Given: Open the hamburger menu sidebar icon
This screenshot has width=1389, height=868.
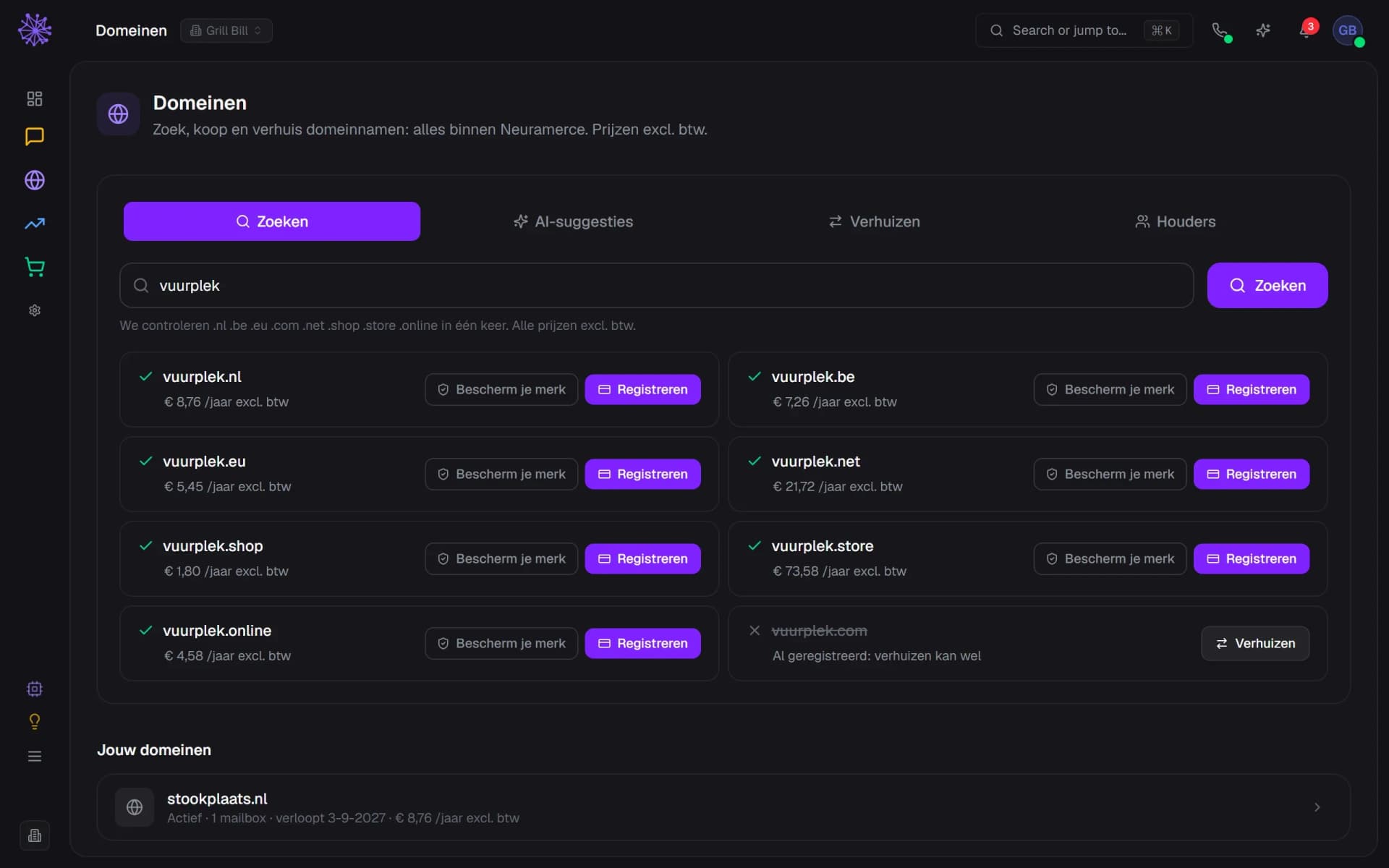Looking at the screenshot, I should pyautogui.click(x=35, y=756).
